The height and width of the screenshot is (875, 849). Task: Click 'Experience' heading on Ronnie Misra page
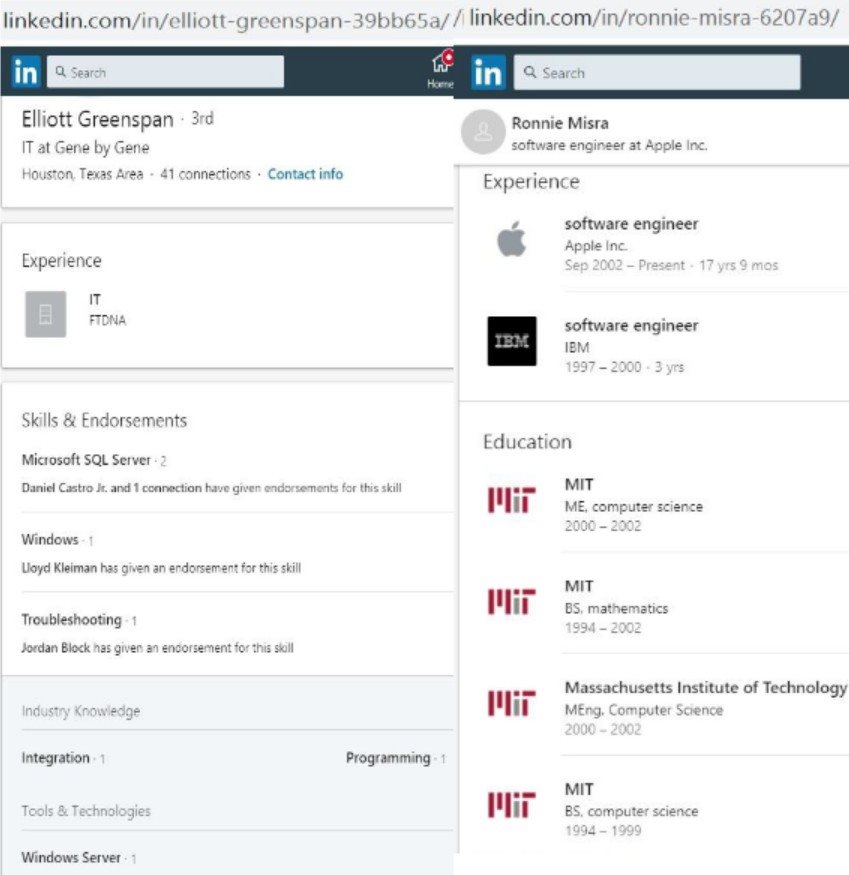coord(531,182)
